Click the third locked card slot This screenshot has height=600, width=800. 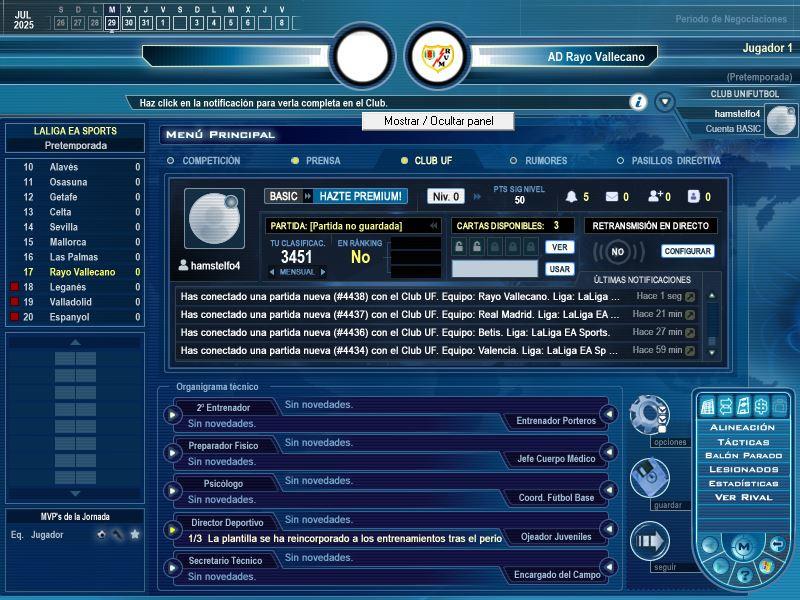[x=494, y=247]
